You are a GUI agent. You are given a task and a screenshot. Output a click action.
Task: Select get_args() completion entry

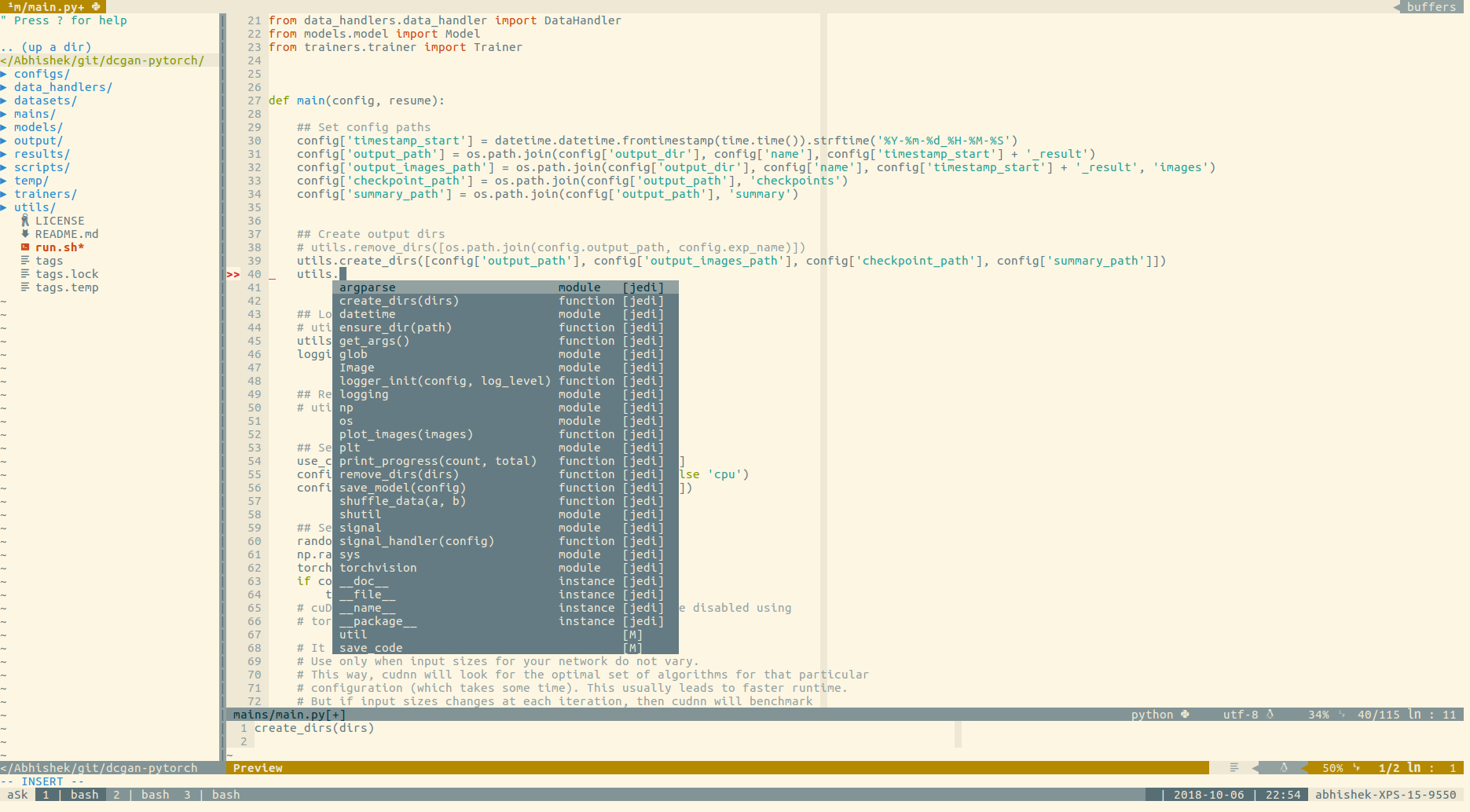(505, 341)
